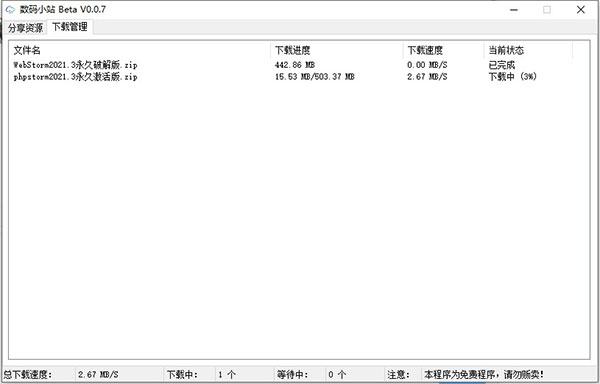Click the 本程序为免费程序 notice text
600x384 pixels.
tap(484, 374)
